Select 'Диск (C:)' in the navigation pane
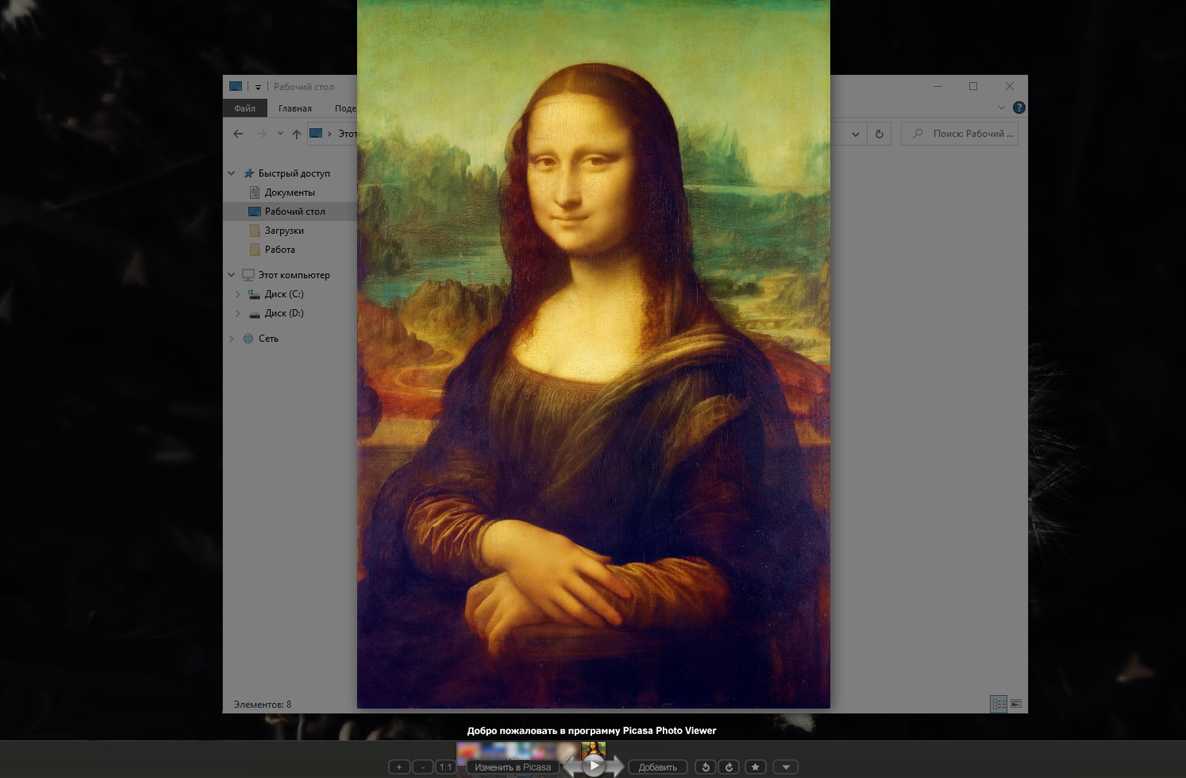 point(284,293)
